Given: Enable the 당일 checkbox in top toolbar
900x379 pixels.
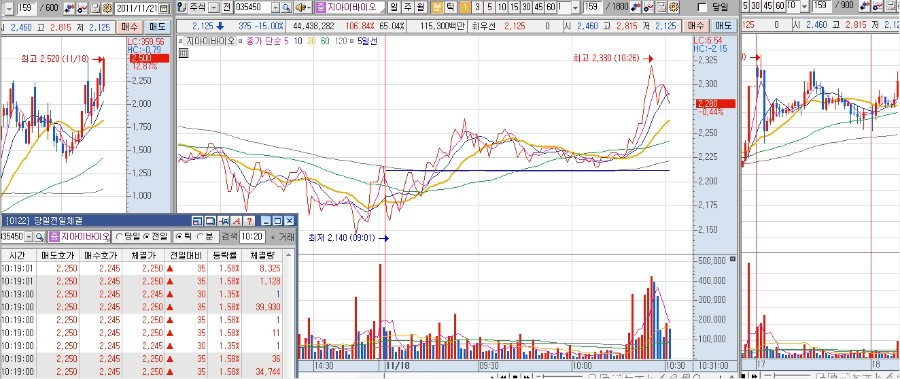Looking at the screenshot, I should [x=702, y=8].
